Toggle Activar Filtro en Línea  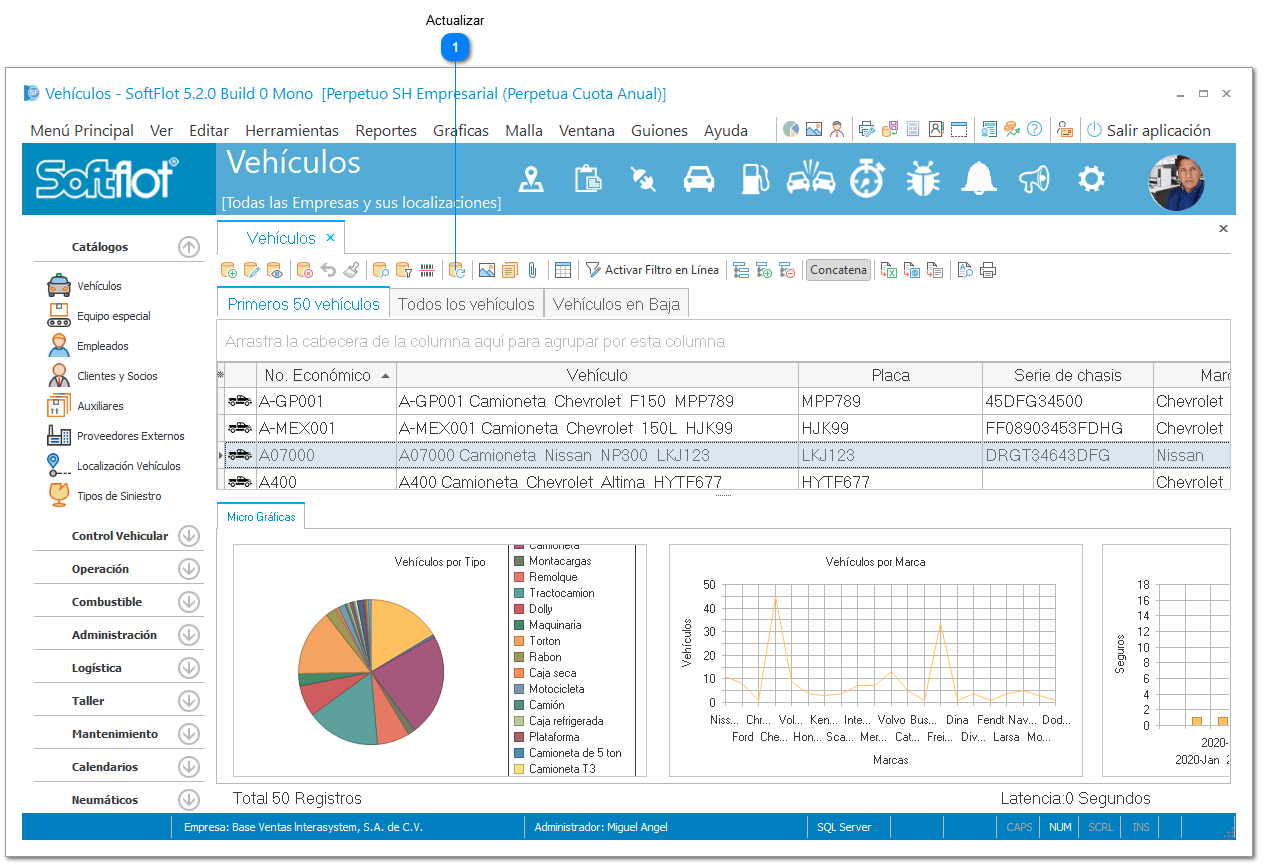pos(652,270)
